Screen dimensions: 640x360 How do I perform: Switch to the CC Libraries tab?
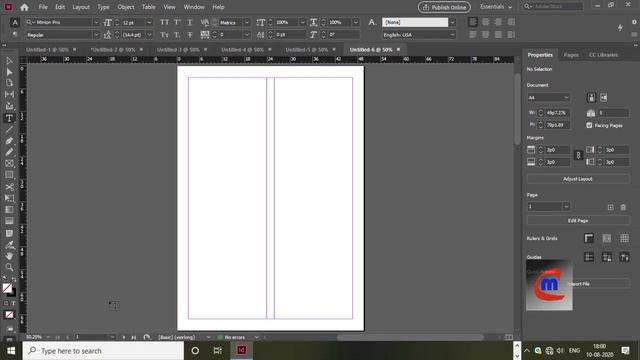point(603,55)
